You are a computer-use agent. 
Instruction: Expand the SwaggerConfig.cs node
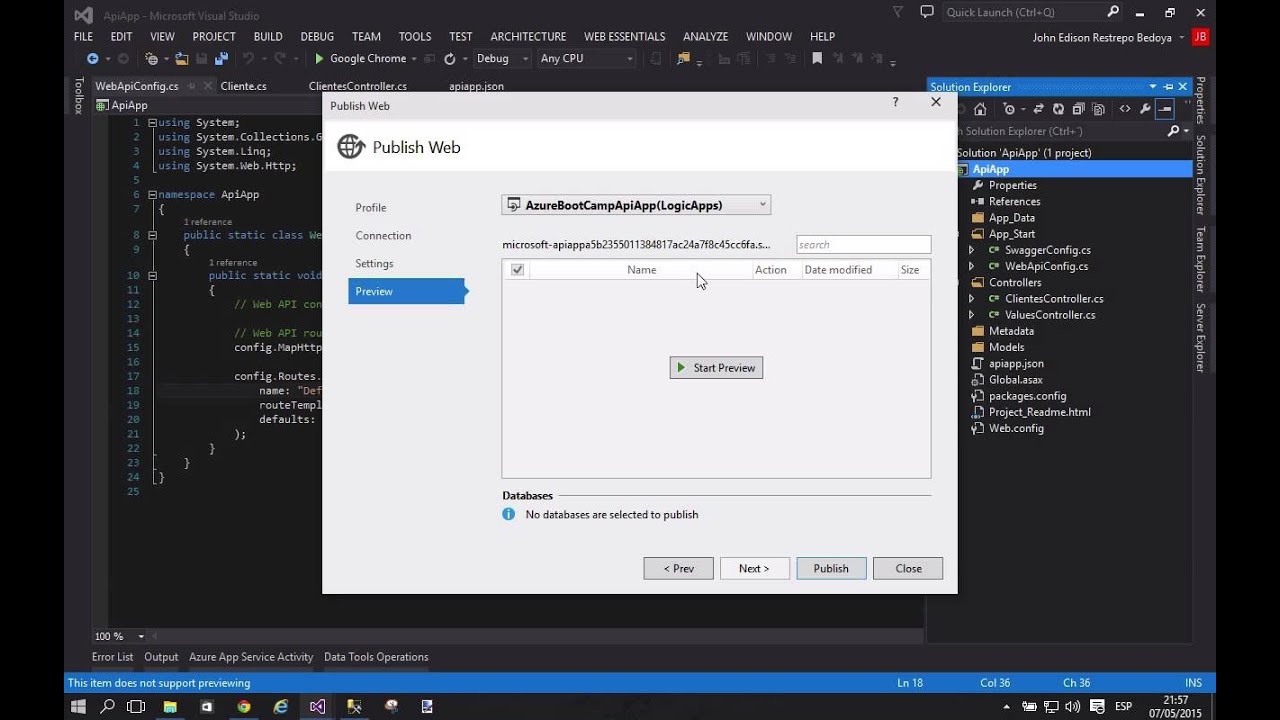coord(971,250)
